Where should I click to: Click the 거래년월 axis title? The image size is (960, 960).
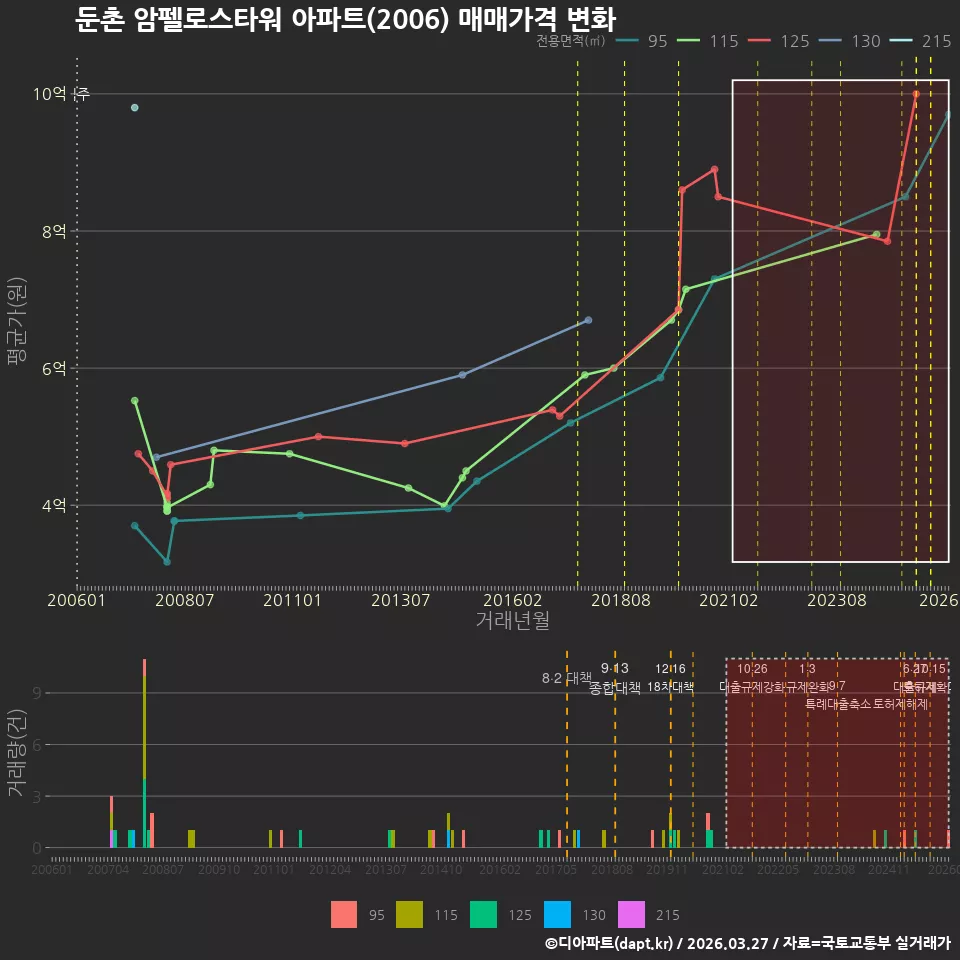click(x=512, y=620)
